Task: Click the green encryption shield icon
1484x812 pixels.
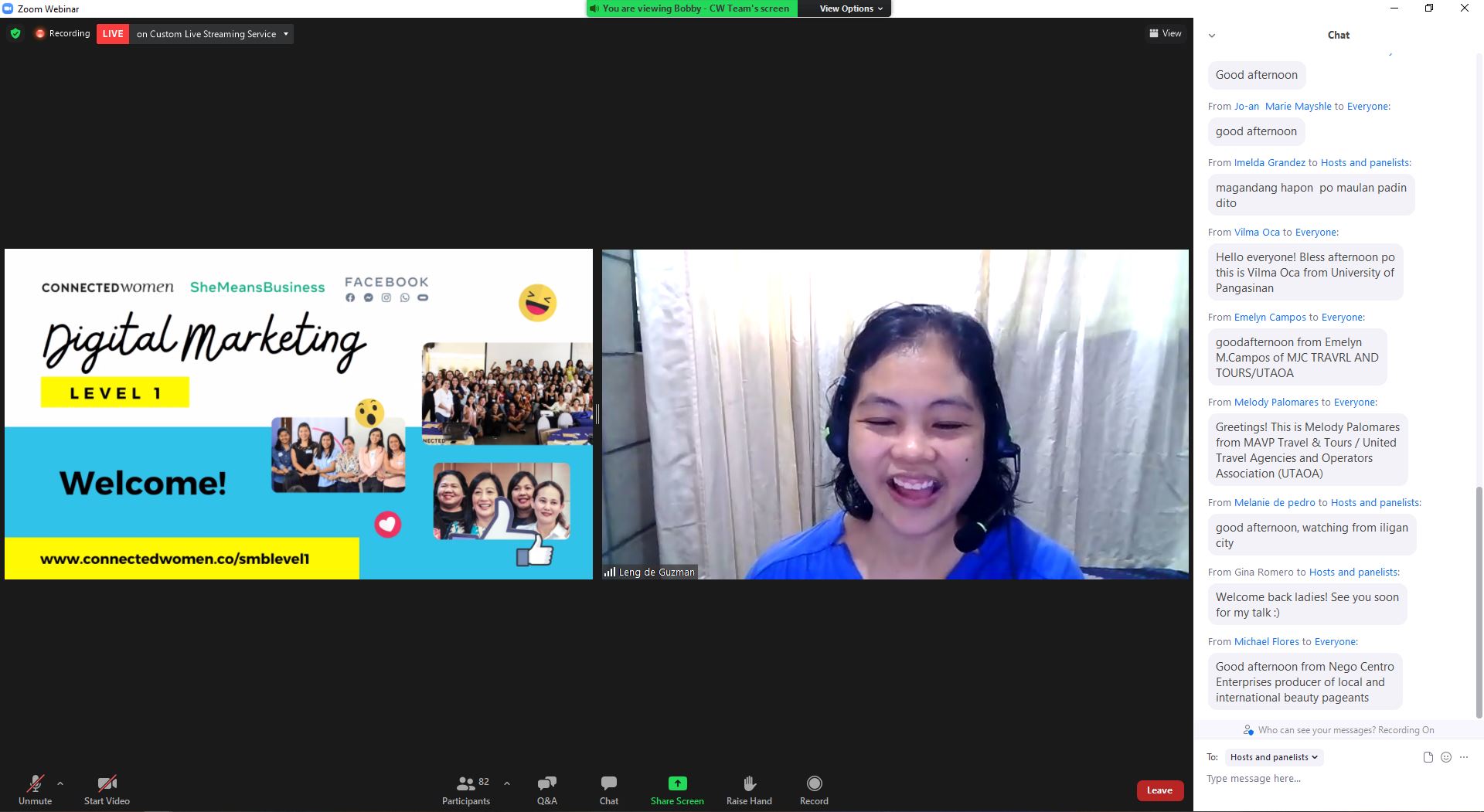Action: (15, 34)
